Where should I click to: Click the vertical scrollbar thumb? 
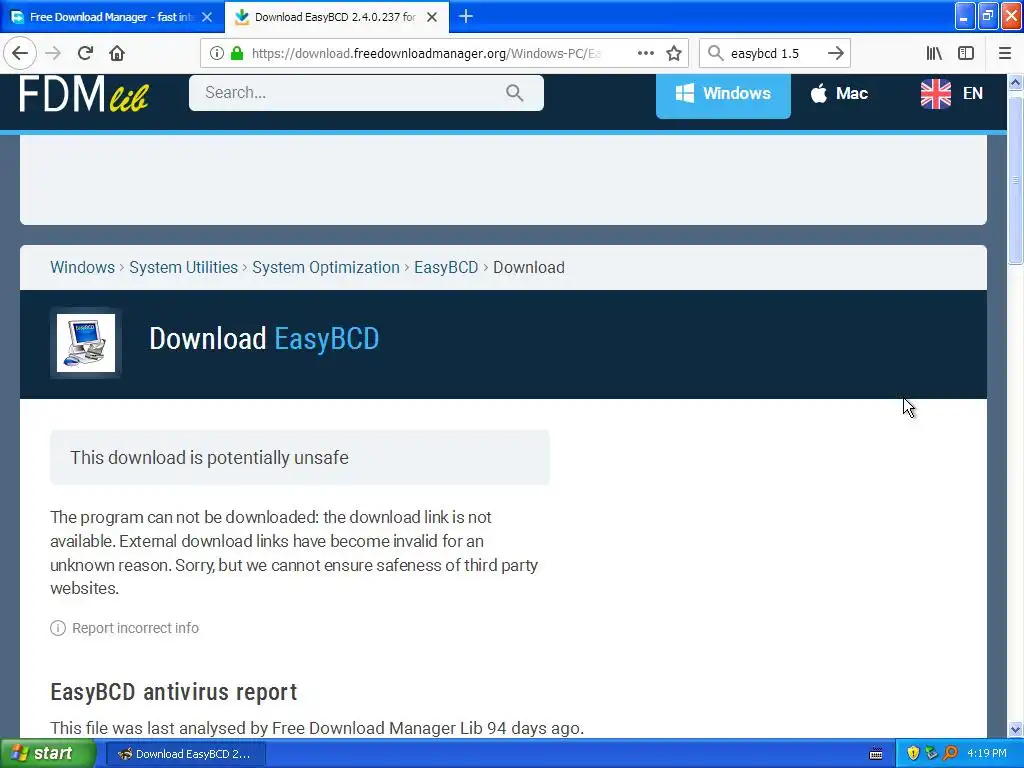pyautogui.click(x=1015, y=180)
